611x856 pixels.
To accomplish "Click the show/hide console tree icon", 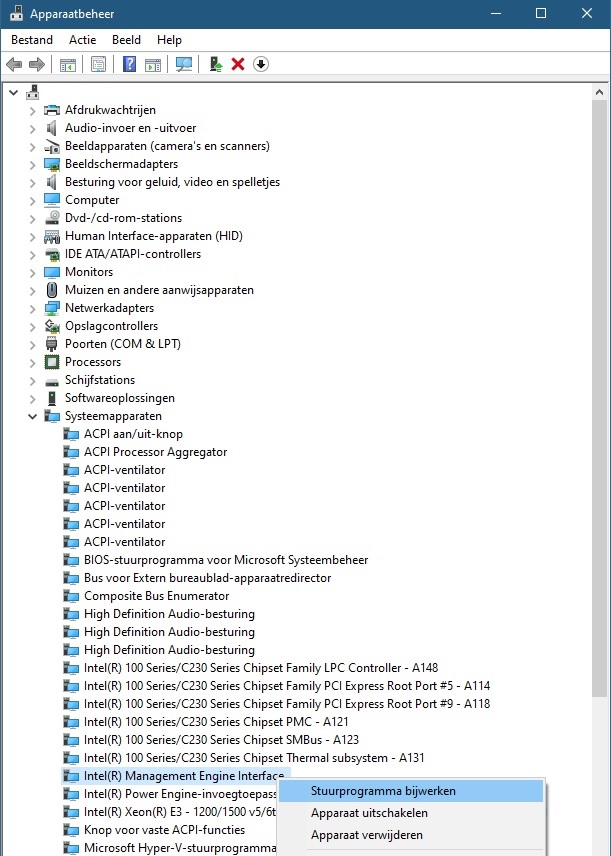I will (x=68, y=64).
